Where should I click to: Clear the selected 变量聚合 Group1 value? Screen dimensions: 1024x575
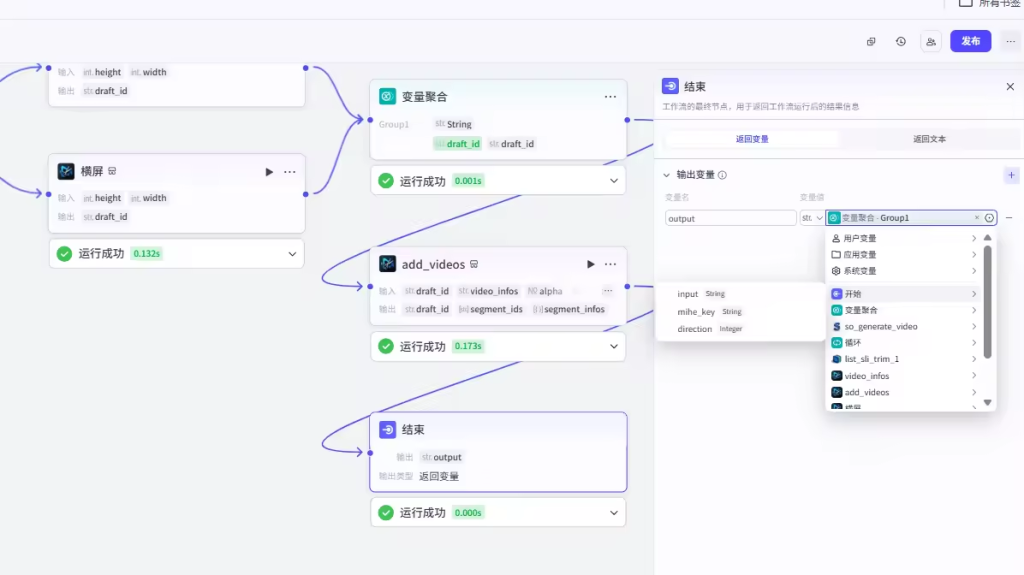977,218
